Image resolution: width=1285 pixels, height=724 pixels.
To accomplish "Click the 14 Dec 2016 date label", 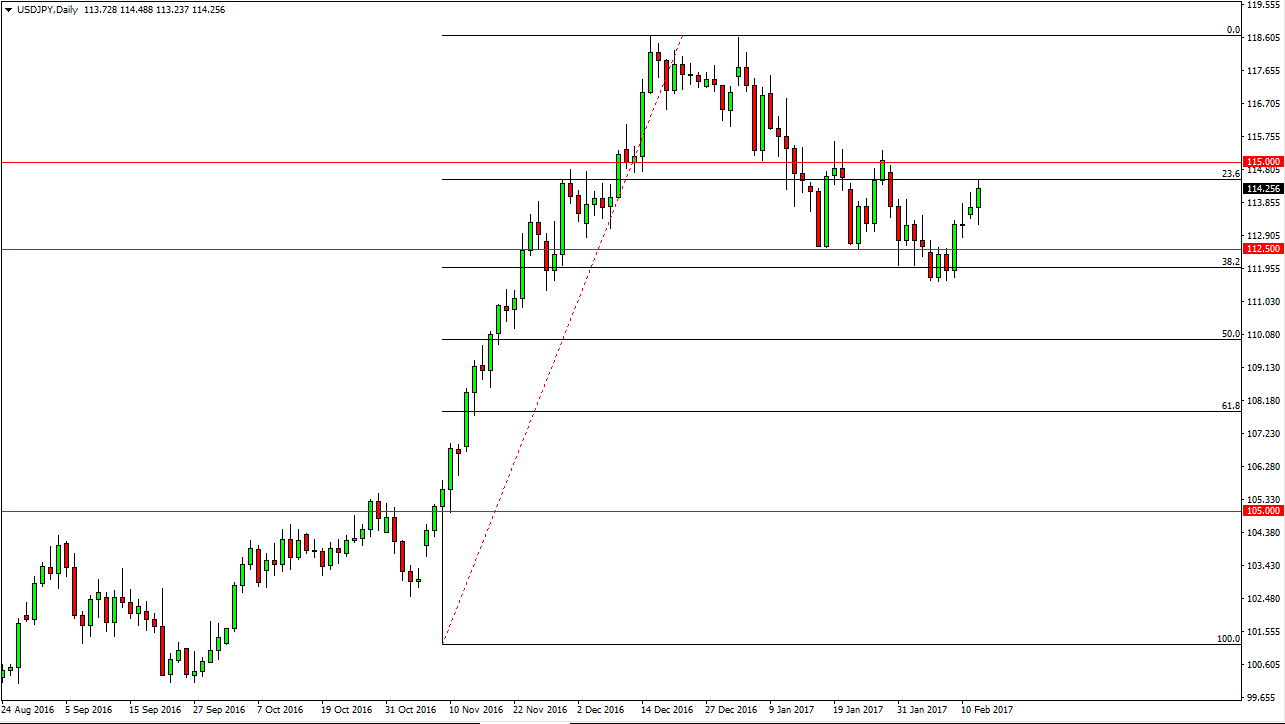I will tap(665, 710).
